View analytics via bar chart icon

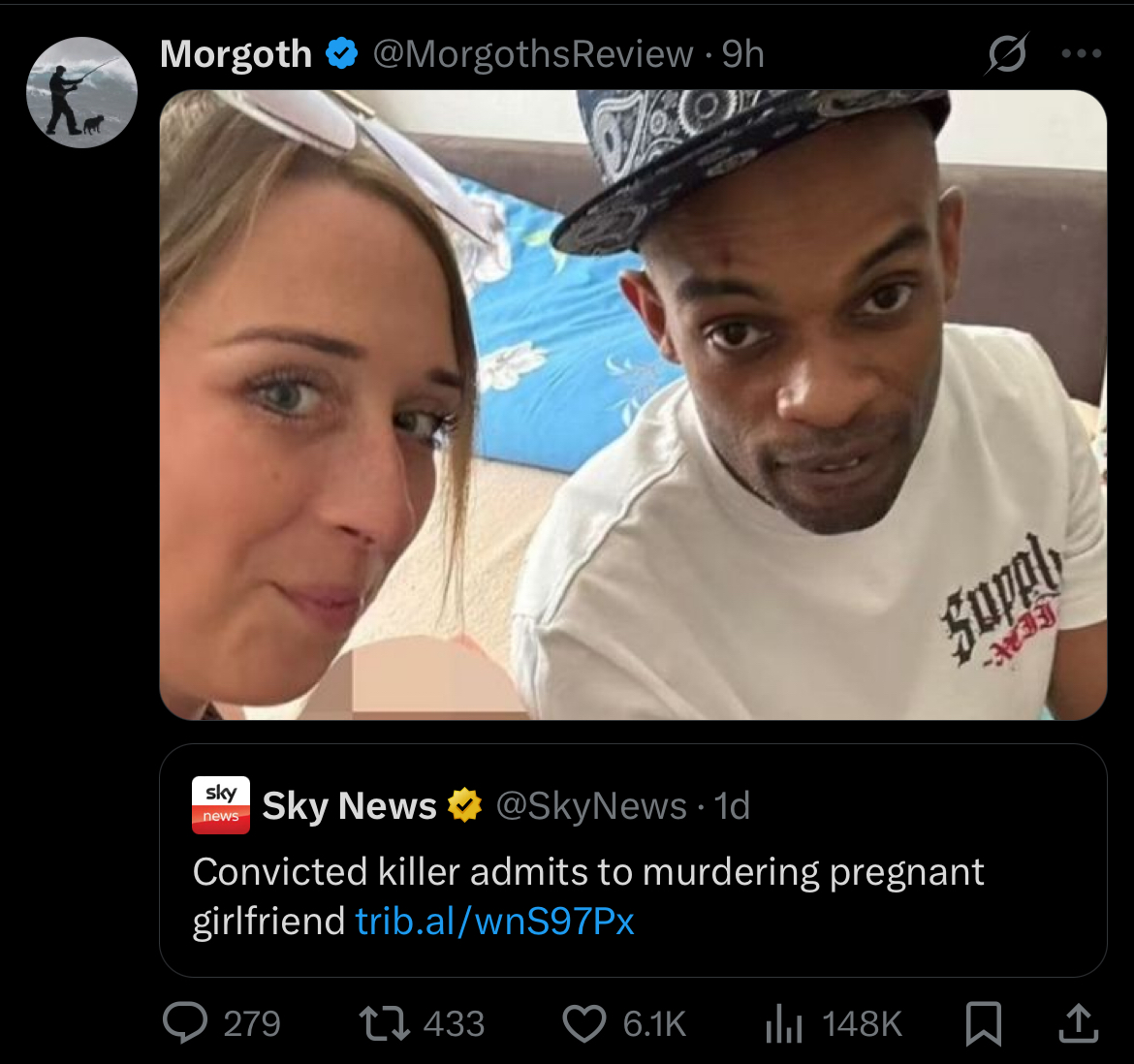(x=784, y=1024)
